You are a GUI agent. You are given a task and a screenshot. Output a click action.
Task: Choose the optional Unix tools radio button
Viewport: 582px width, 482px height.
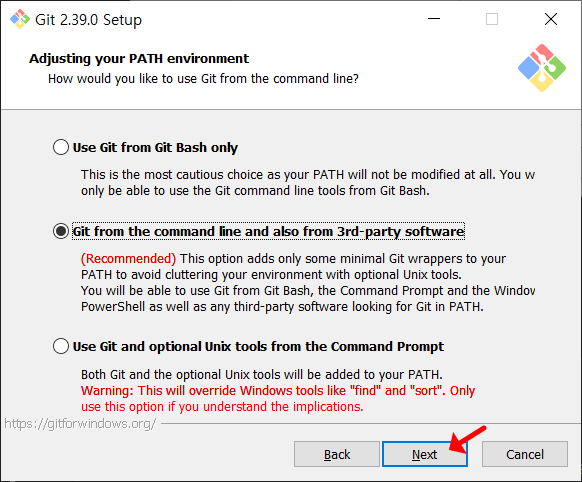point(61,346)
